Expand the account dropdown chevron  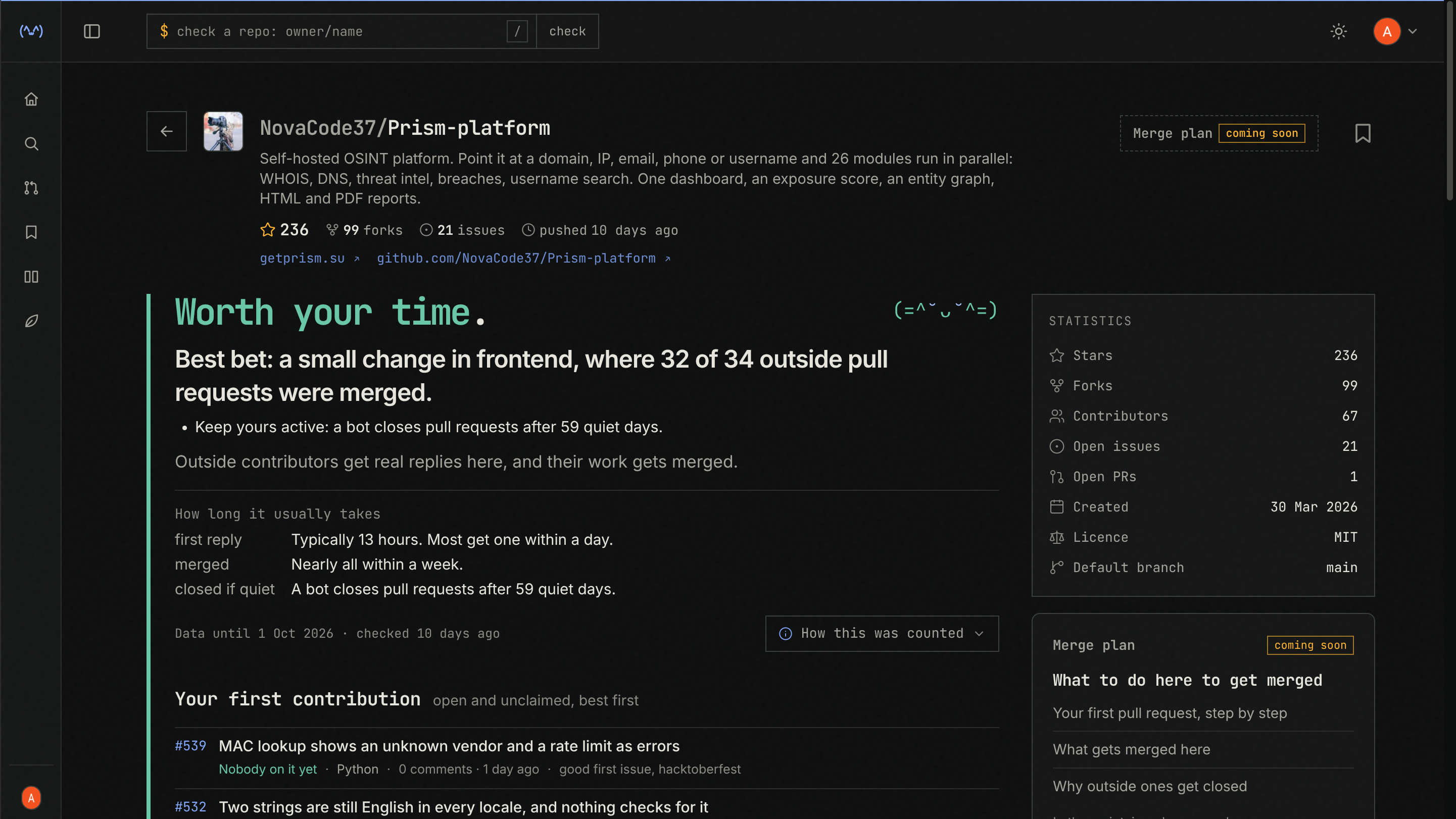point(1413,31)
